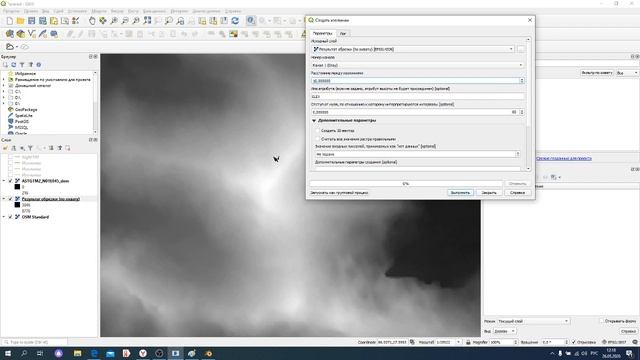Click the Collapse All icon in Browser panel

click(x=31, y=64)
